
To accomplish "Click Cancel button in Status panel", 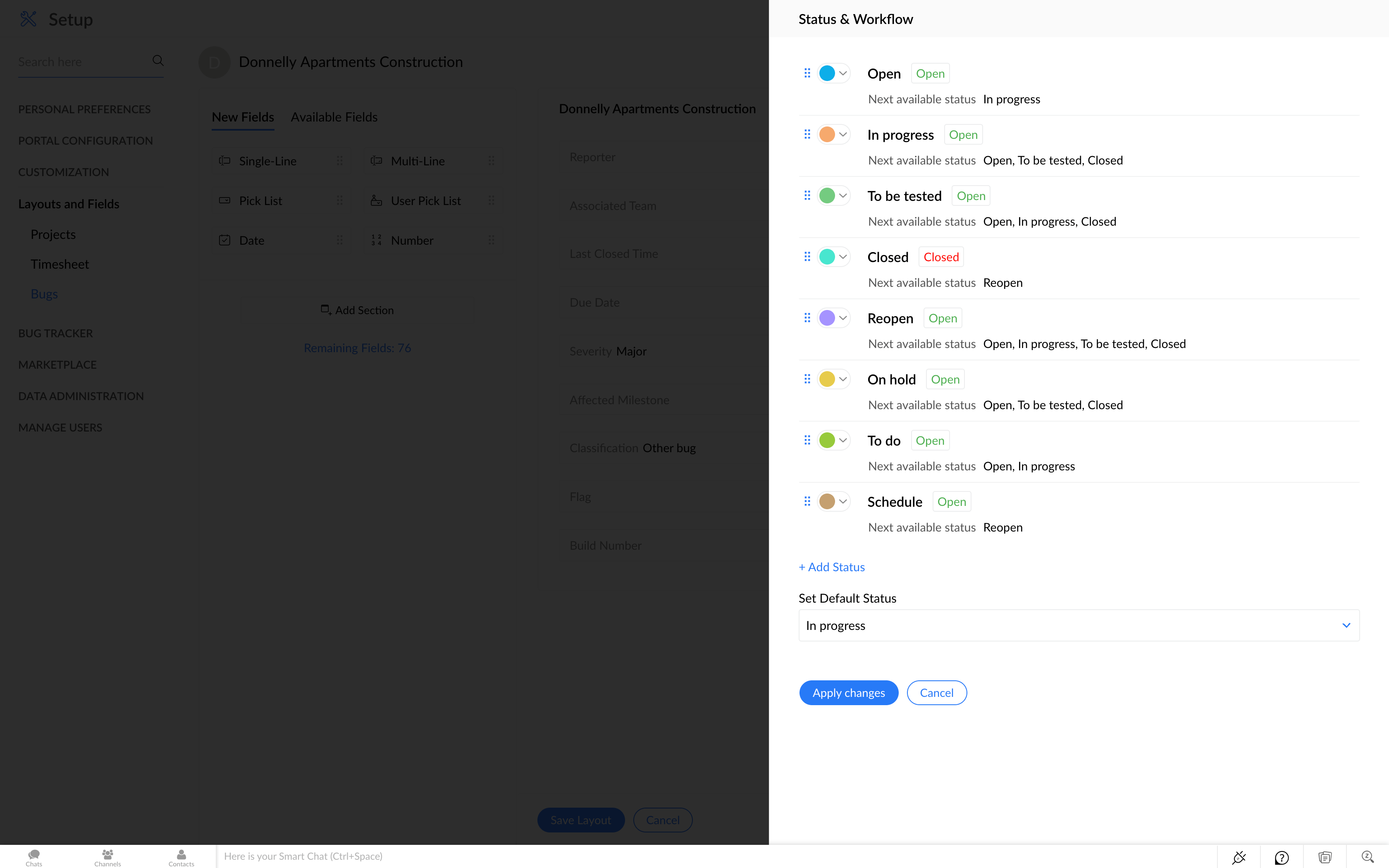I will 936,692.
